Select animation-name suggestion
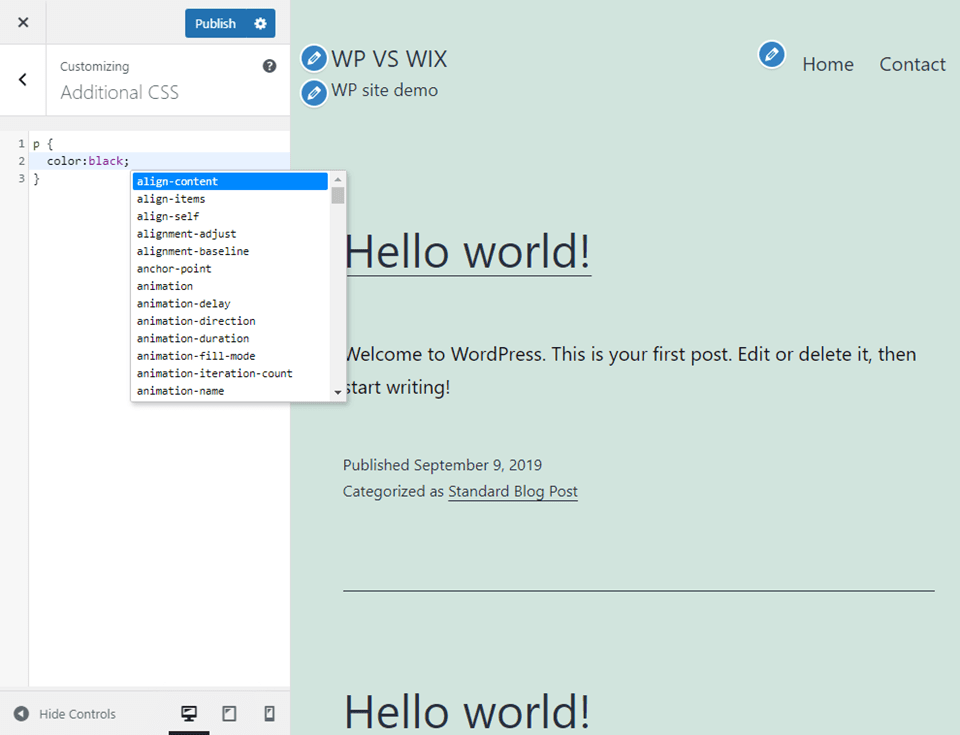The image size is (960, 735). pyautogui.click(x=230, y=391)
